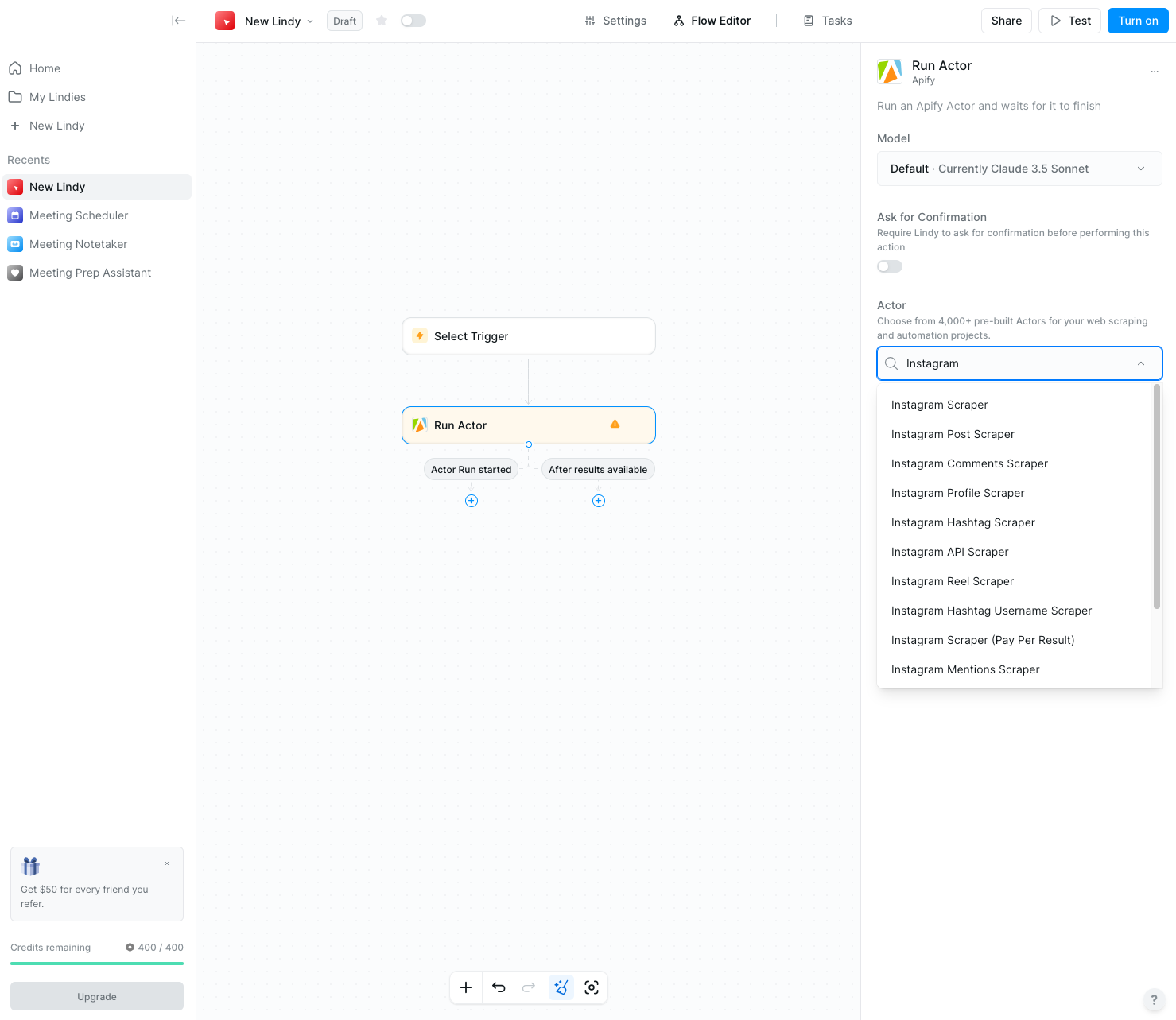The width and height of the screenshot is (1176, 1020).
Task: Dismiss the referral promotion card
Action: click(x=167, y=863)
